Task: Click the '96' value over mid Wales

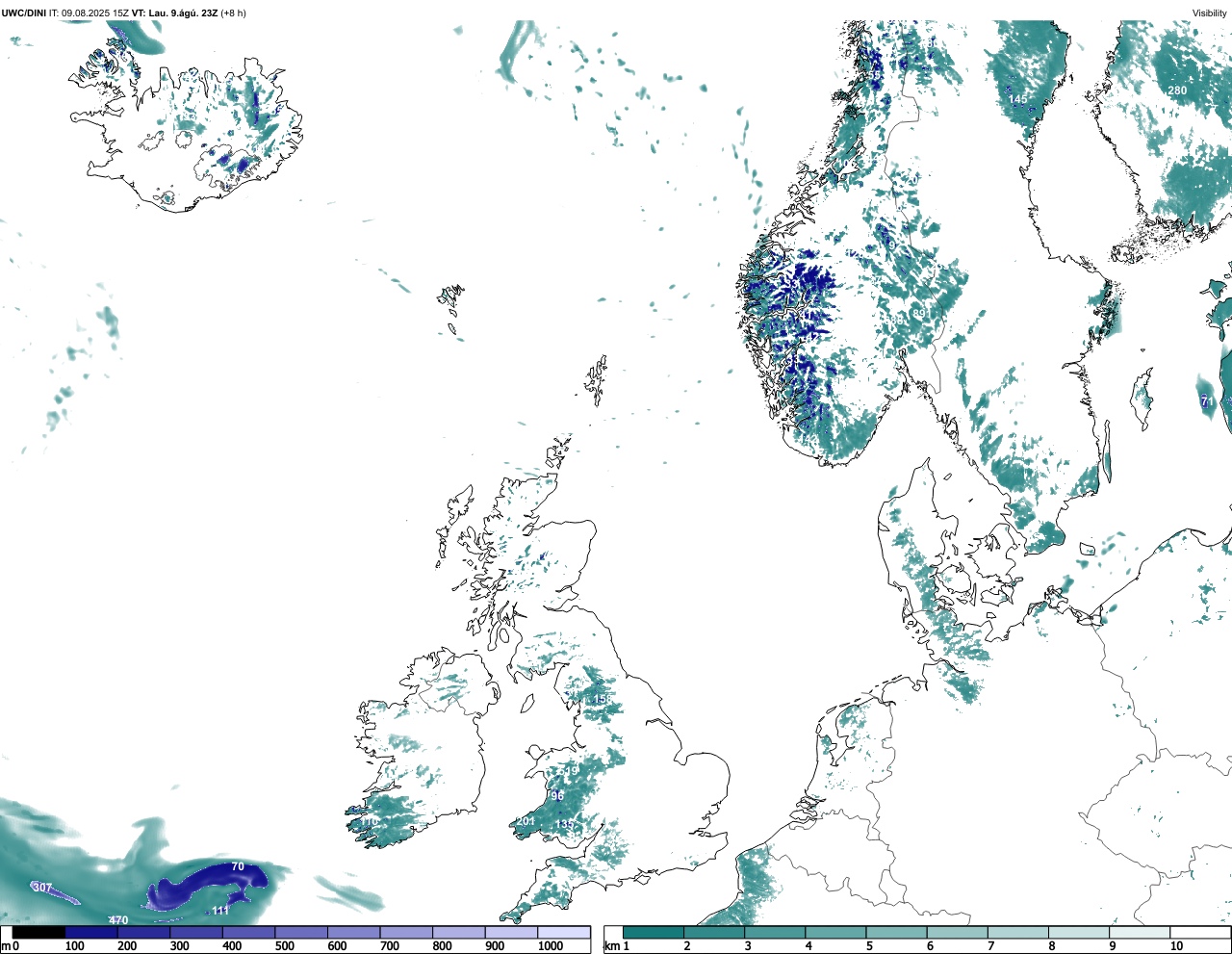Action: pyautogui.click(x=557, y=796)
